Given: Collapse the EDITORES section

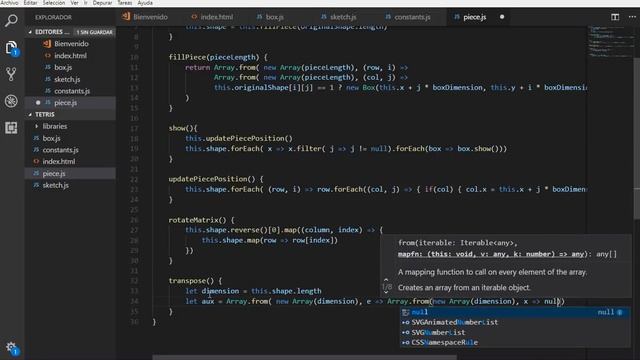Looking at the screenshot, I should click(x=30, y=32).
